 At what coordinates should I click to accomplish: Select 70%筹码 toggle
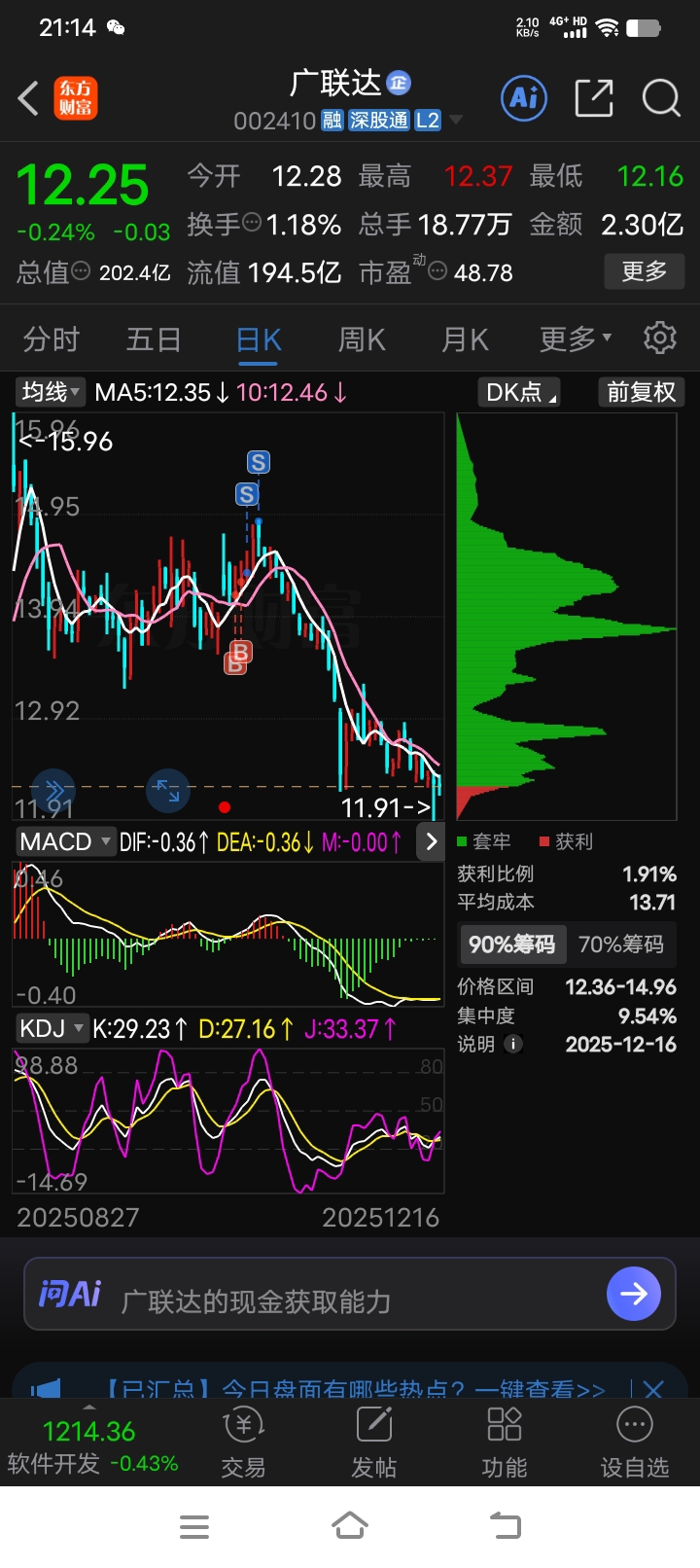[620, 944]
